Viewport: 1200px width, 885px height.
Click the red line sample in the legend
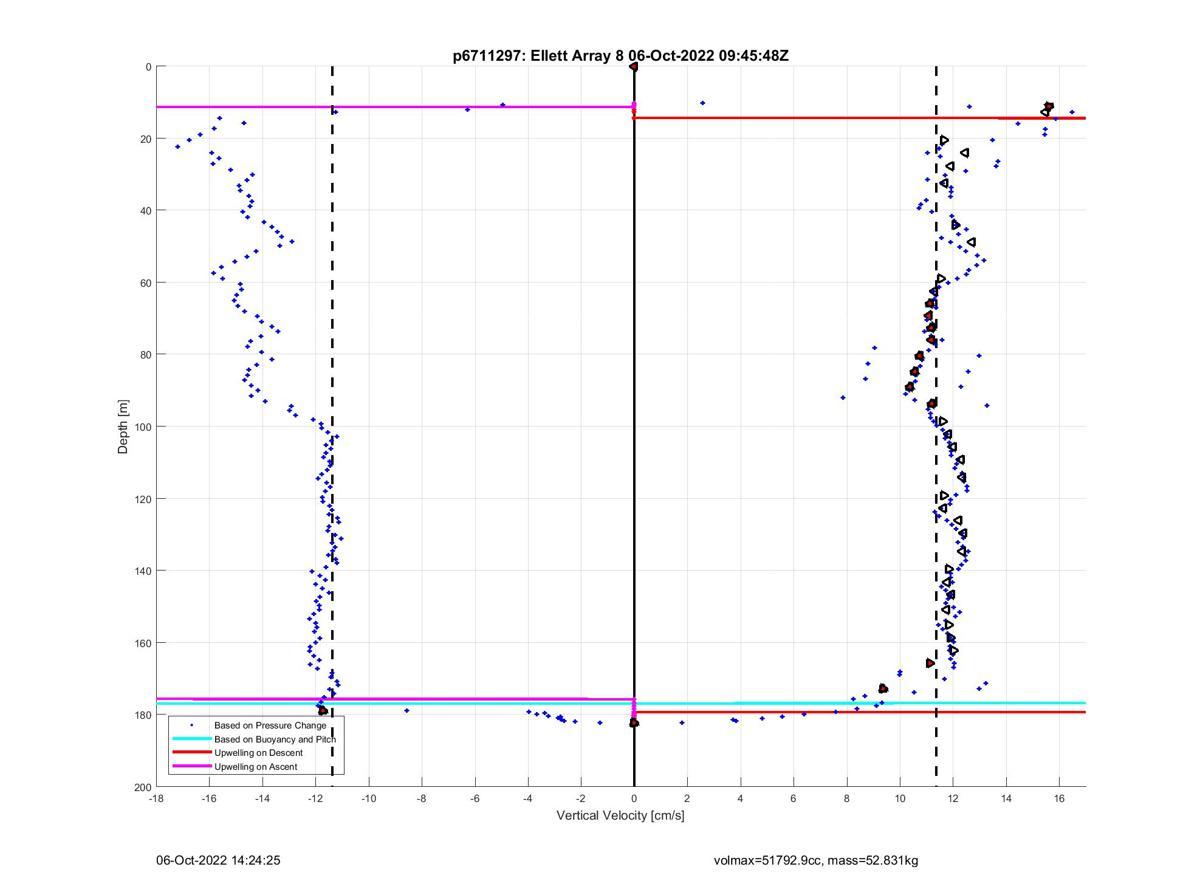point(191,753)
